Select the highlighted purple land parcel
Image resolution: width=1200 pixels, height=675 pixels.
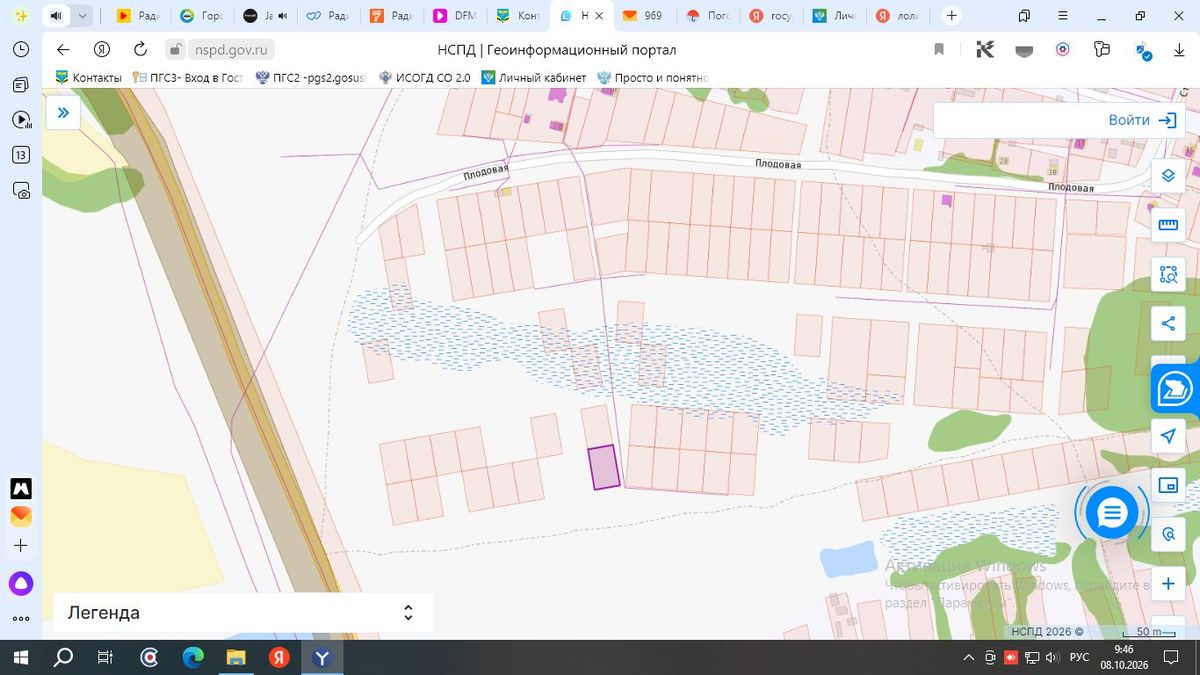(x=603, y=467)
